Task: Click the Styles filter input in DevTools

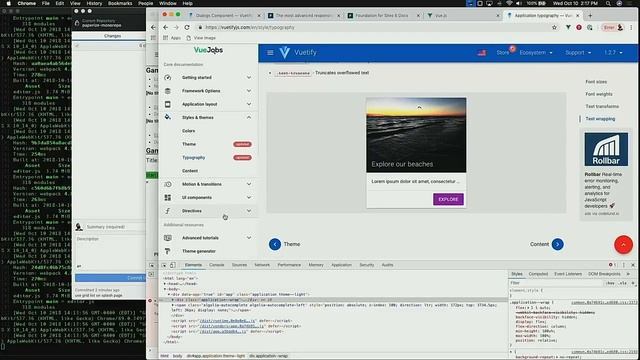Action: pyautogui.click(x=556, y=283)
